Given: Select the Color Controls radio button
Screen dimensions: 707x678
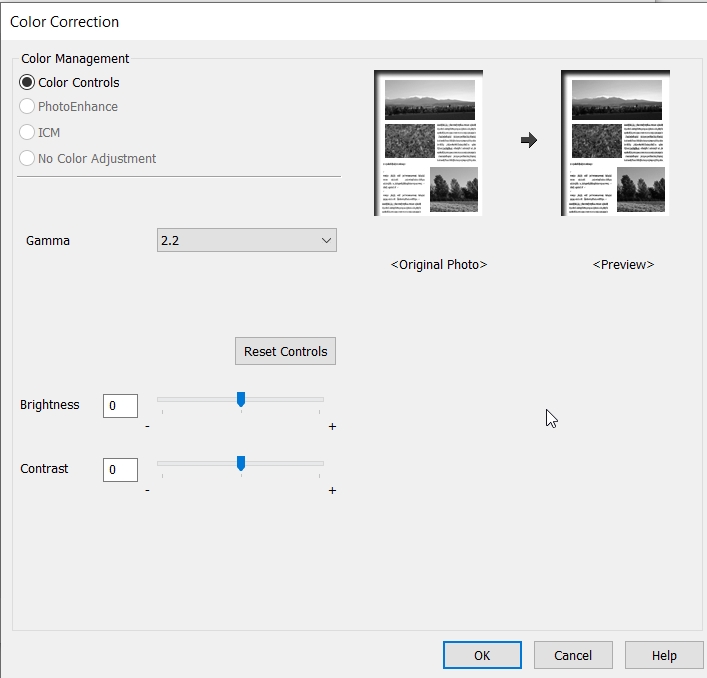Looking at the screenshot, I should point(27,82).
